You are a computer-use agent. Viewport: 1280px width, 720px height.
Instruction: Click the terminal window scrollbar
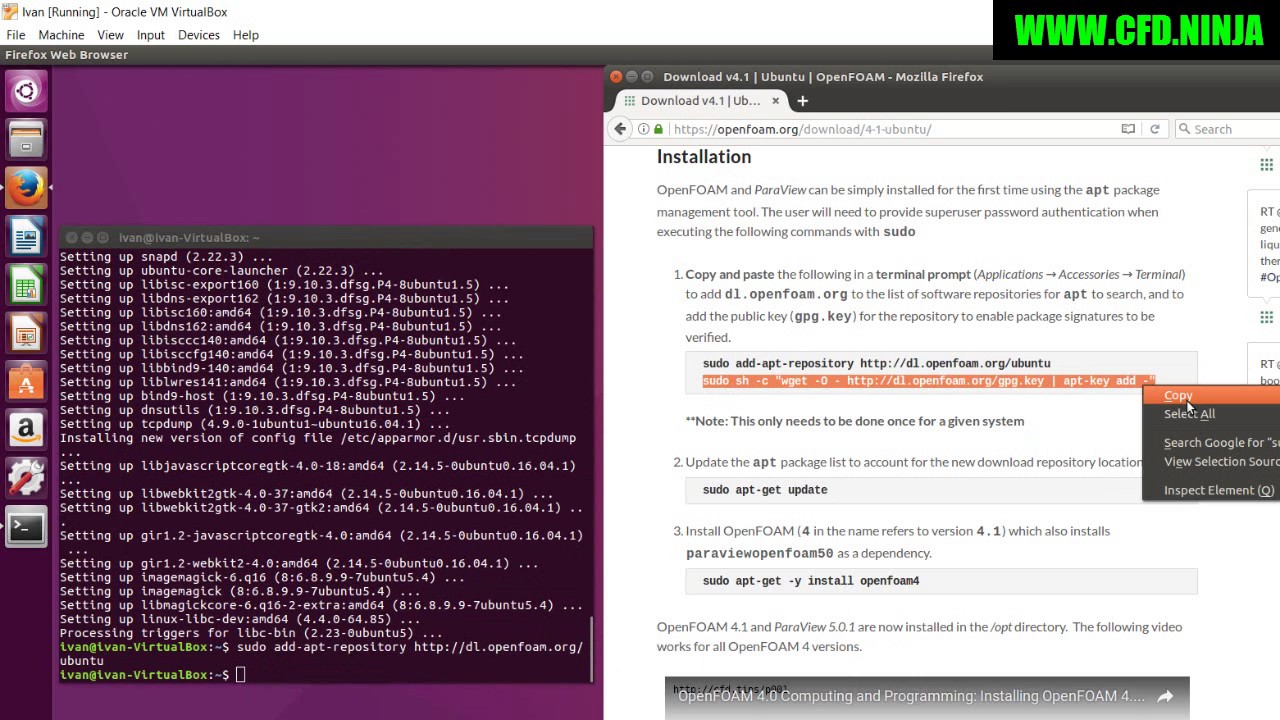coord(592,648)
